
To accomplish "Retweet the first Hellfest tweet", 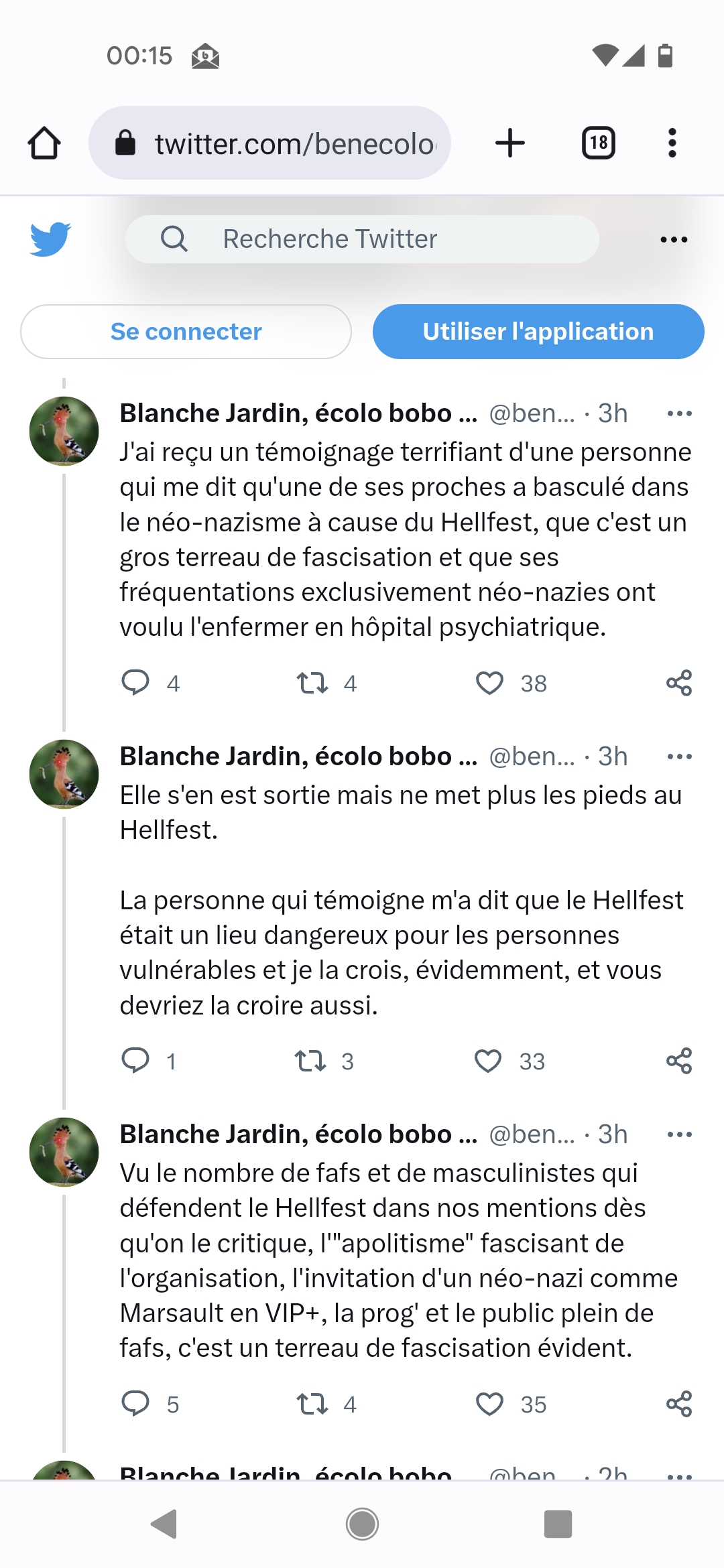I will tap(312, 683).
